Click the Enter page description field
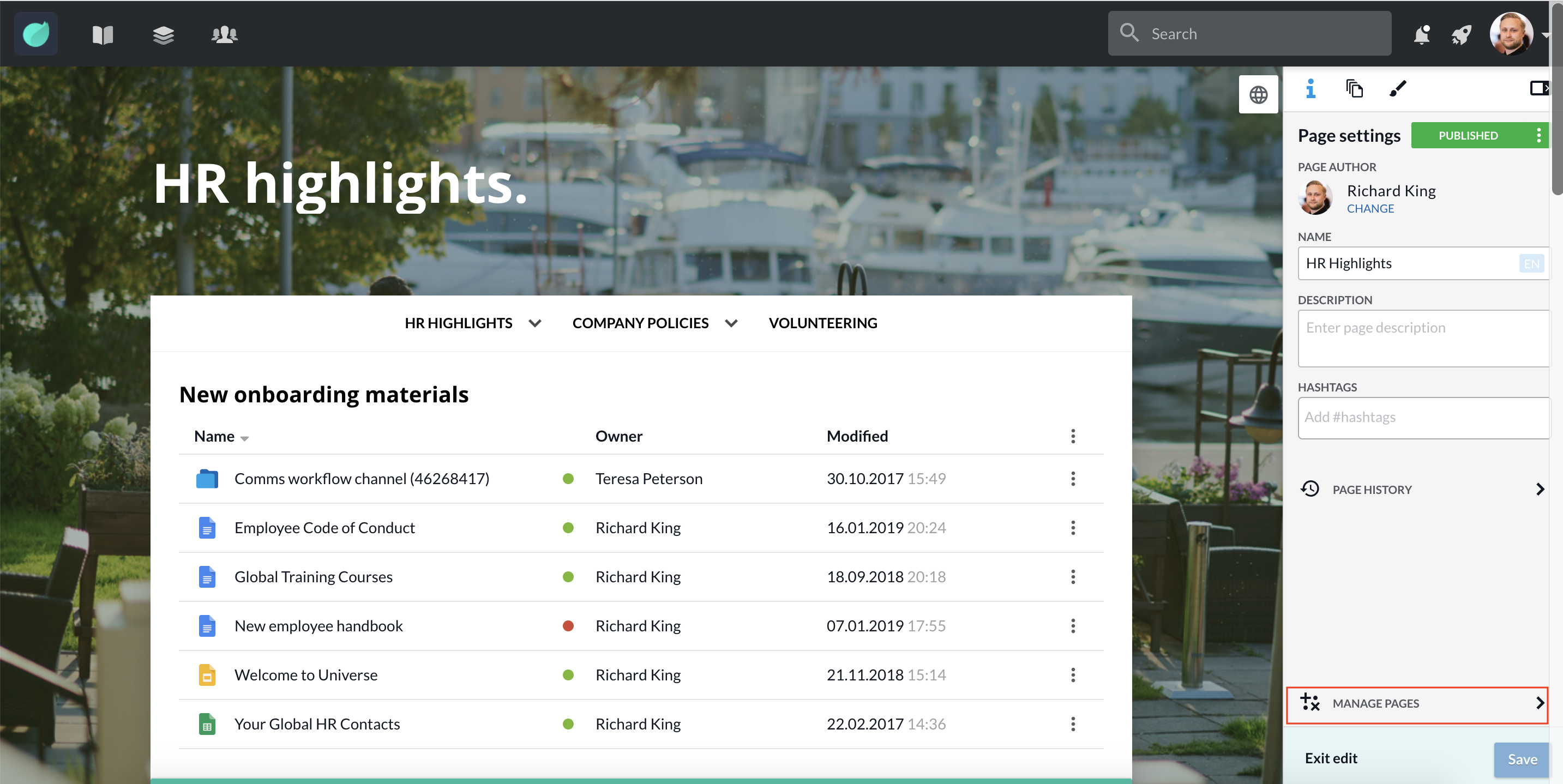This screenshot has height=784, width=1563. pyautogui.click(x=1422, y=339)
